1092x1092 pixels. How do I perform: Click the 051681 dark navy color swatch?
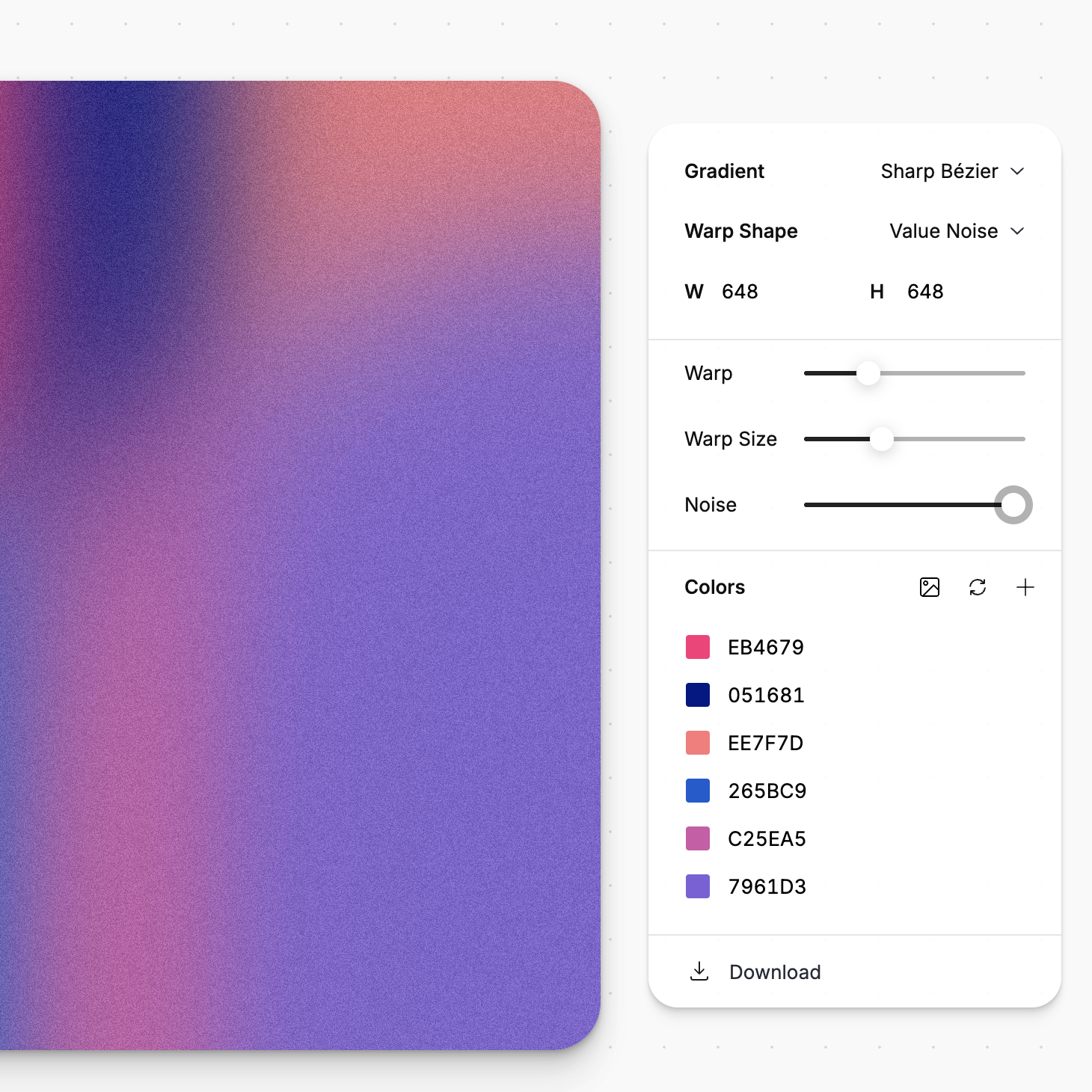pyautogui.click(x=698, y=695)
